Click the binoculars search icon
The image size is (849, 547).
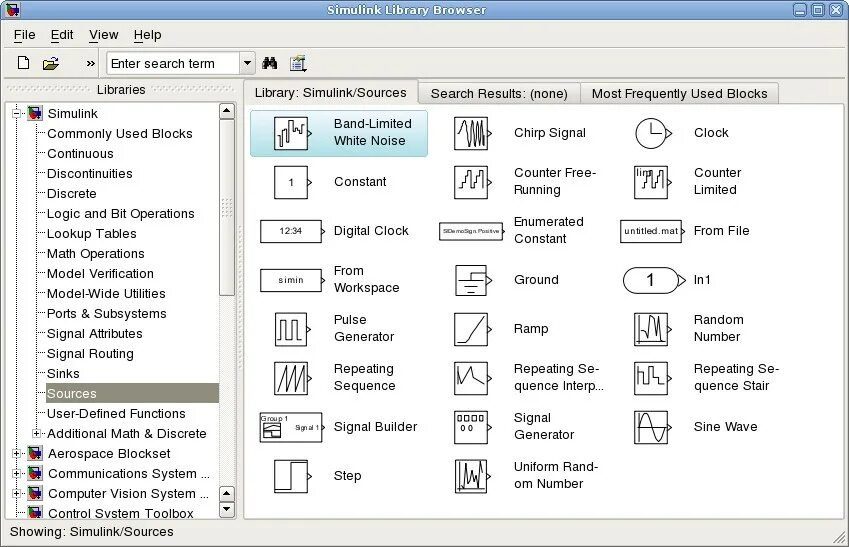click(x=269, y=63)
